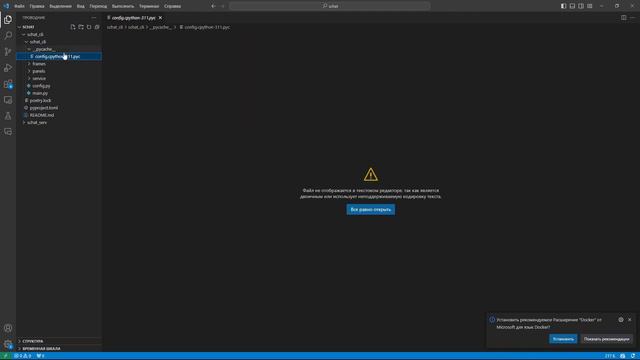Open the Extensions view

point(8,84)
